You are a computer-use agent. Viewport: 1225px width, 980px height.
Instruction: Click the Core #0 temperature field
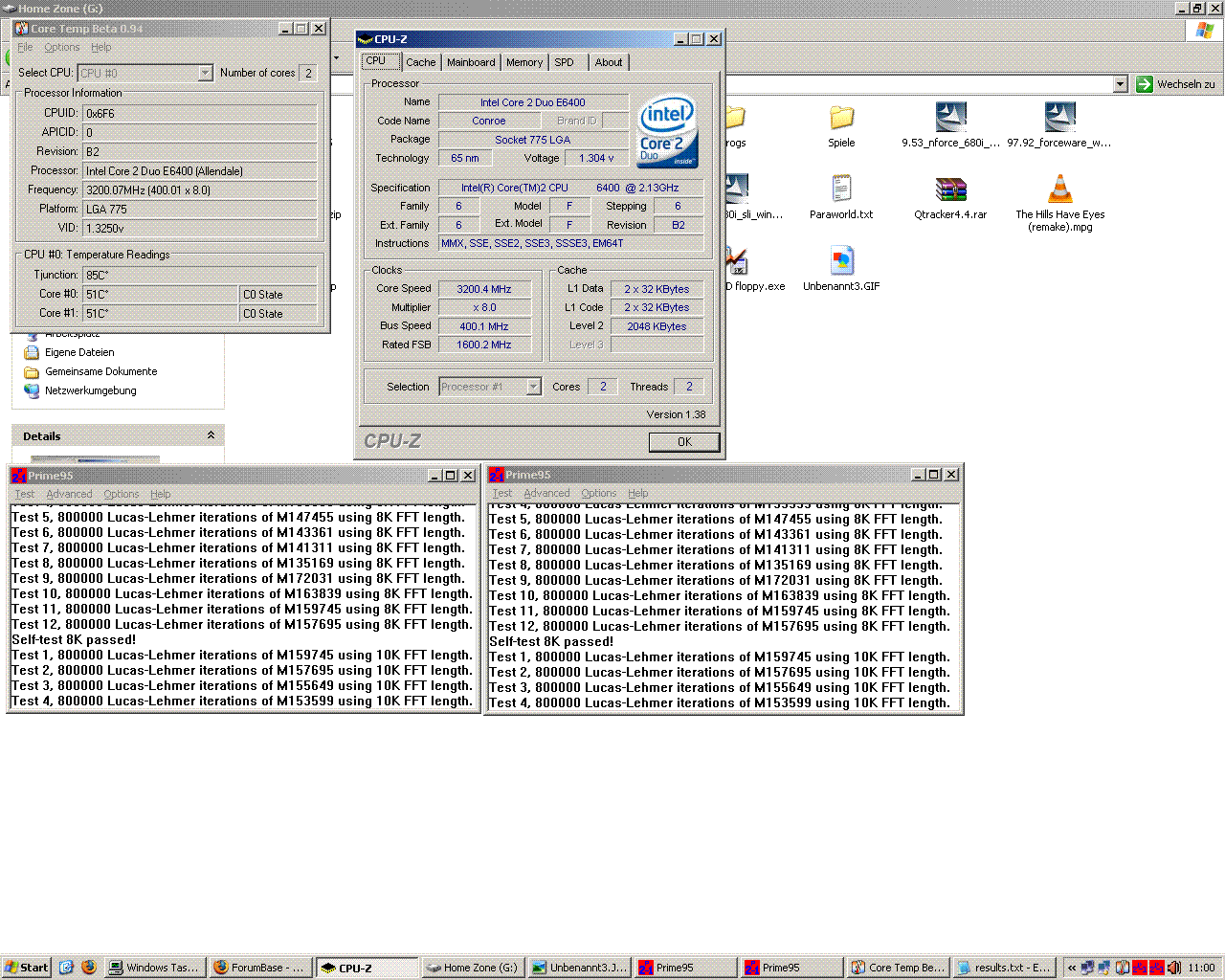pyautogui.click(x=160, y=294)
